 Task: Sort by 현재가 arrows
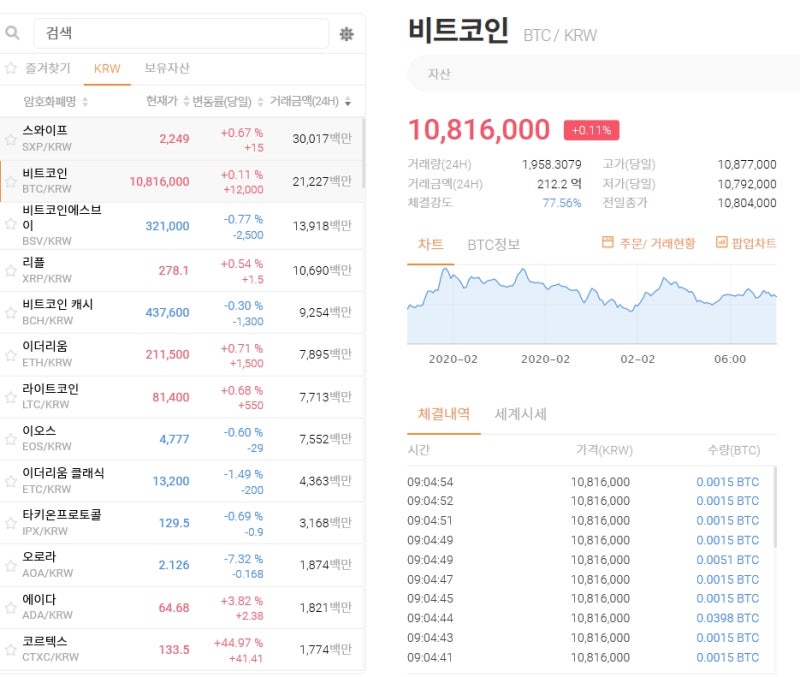point(186,101)
